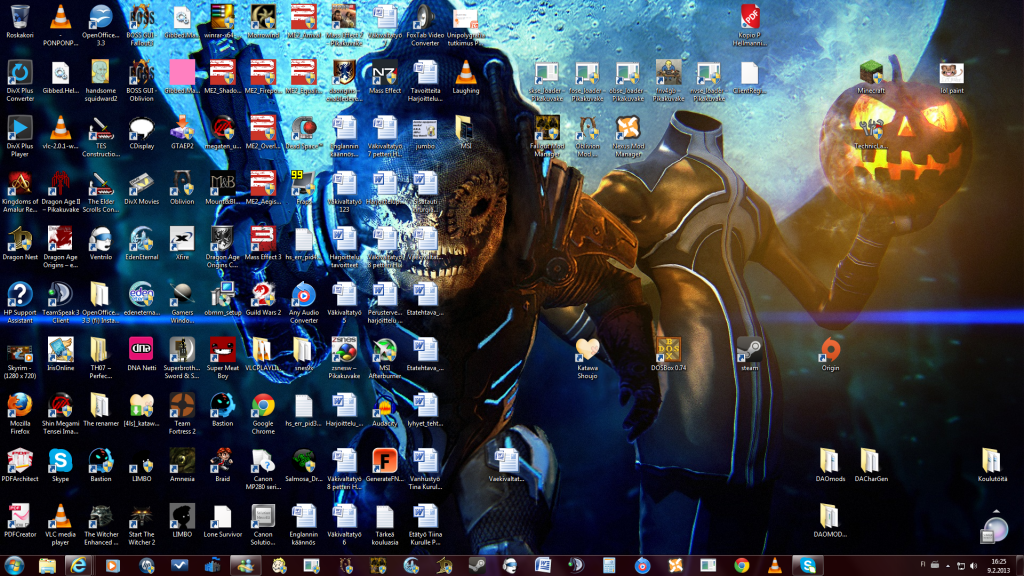Select the Super Meat Boy icon

223,350
